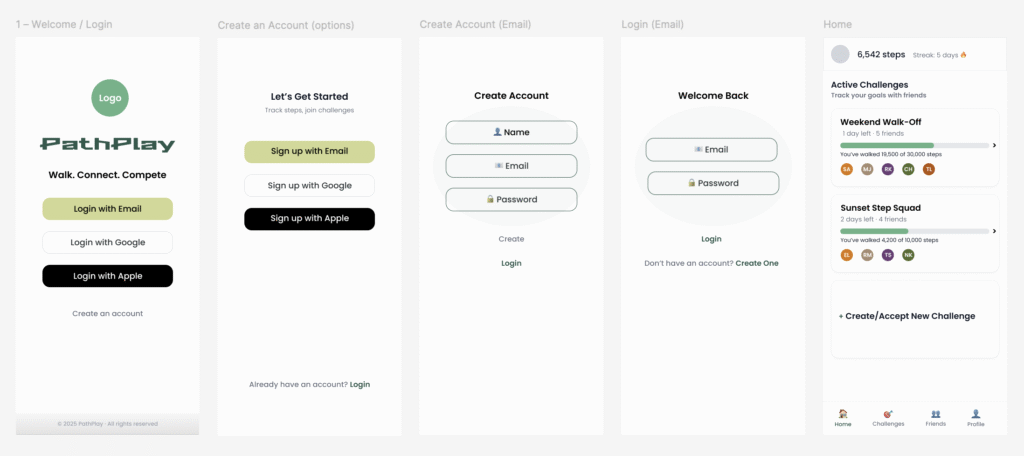This screenshot has width=1024, height=456.
Task: Click the PathPlay wordmark logo
Action: pos(108,145)
